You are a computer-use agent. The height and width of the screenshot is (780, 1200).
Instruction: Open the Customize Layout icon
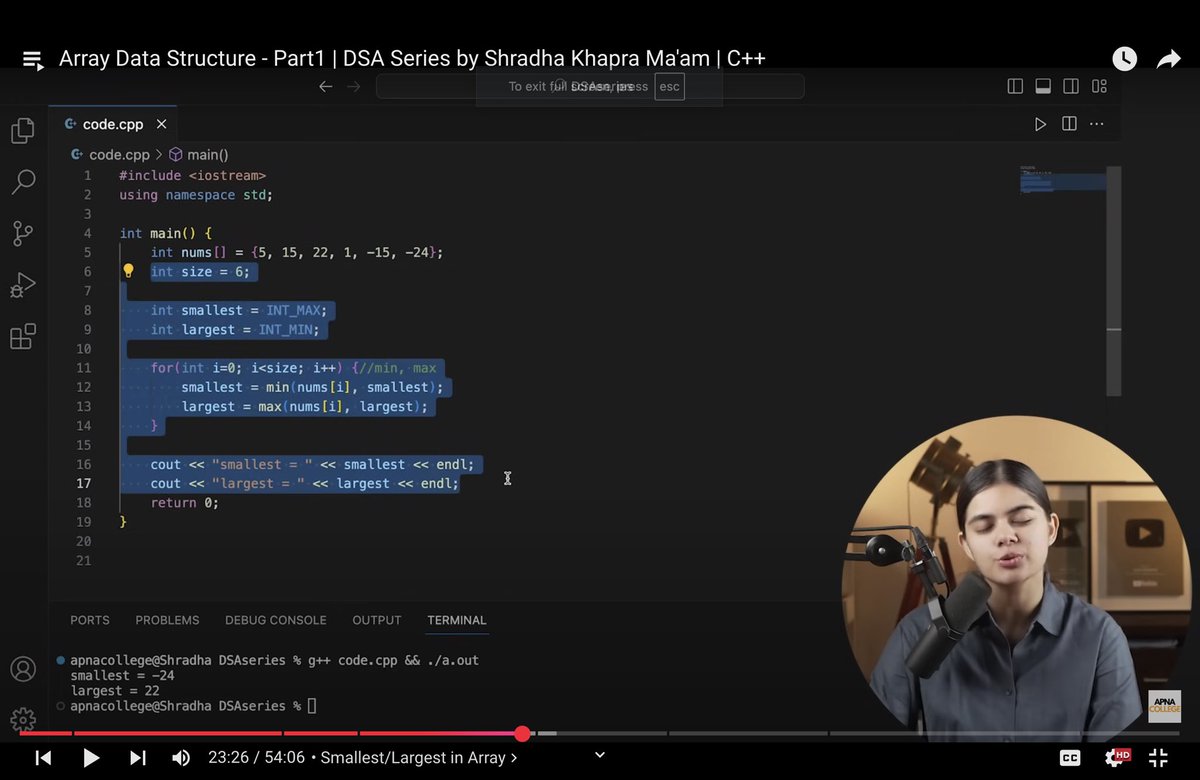click(1099, 86)
